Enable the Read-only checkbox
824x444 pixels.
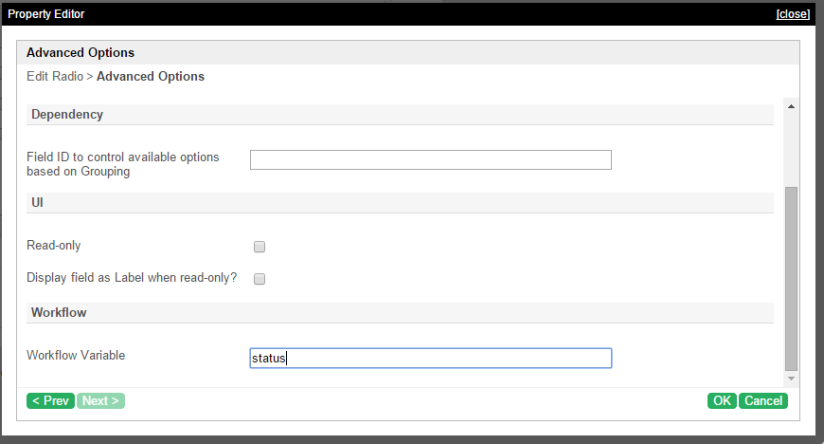tap(259, 246)
